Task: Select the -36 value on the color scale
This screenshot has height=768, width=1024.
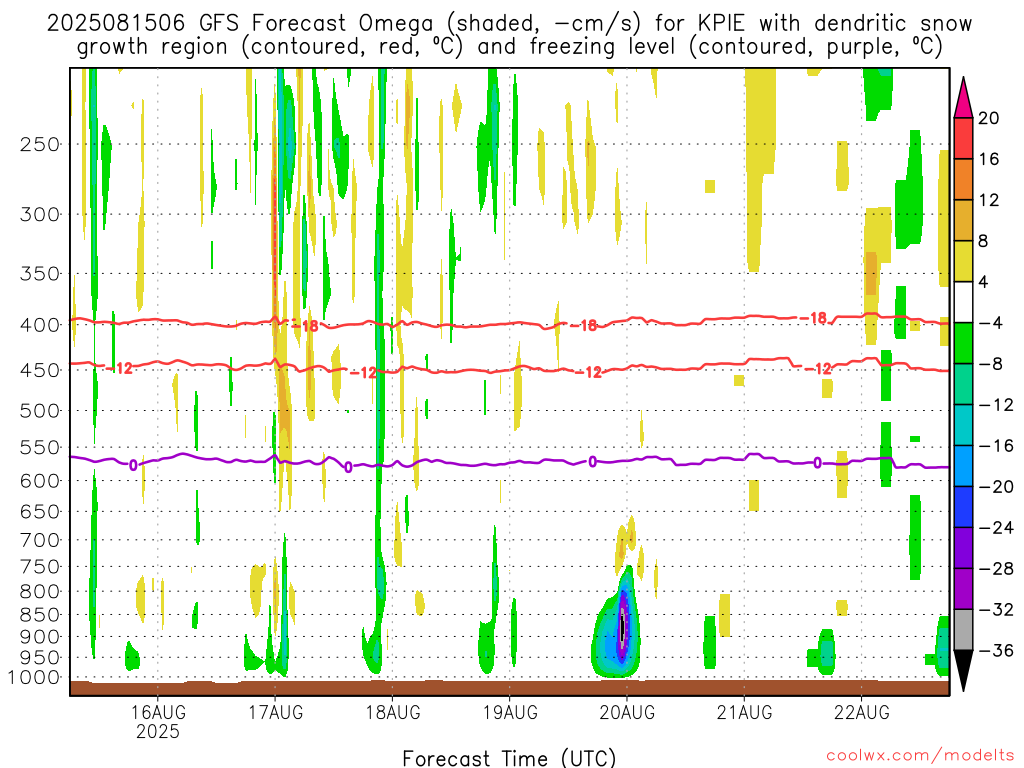Action: (x=996, y=650)
